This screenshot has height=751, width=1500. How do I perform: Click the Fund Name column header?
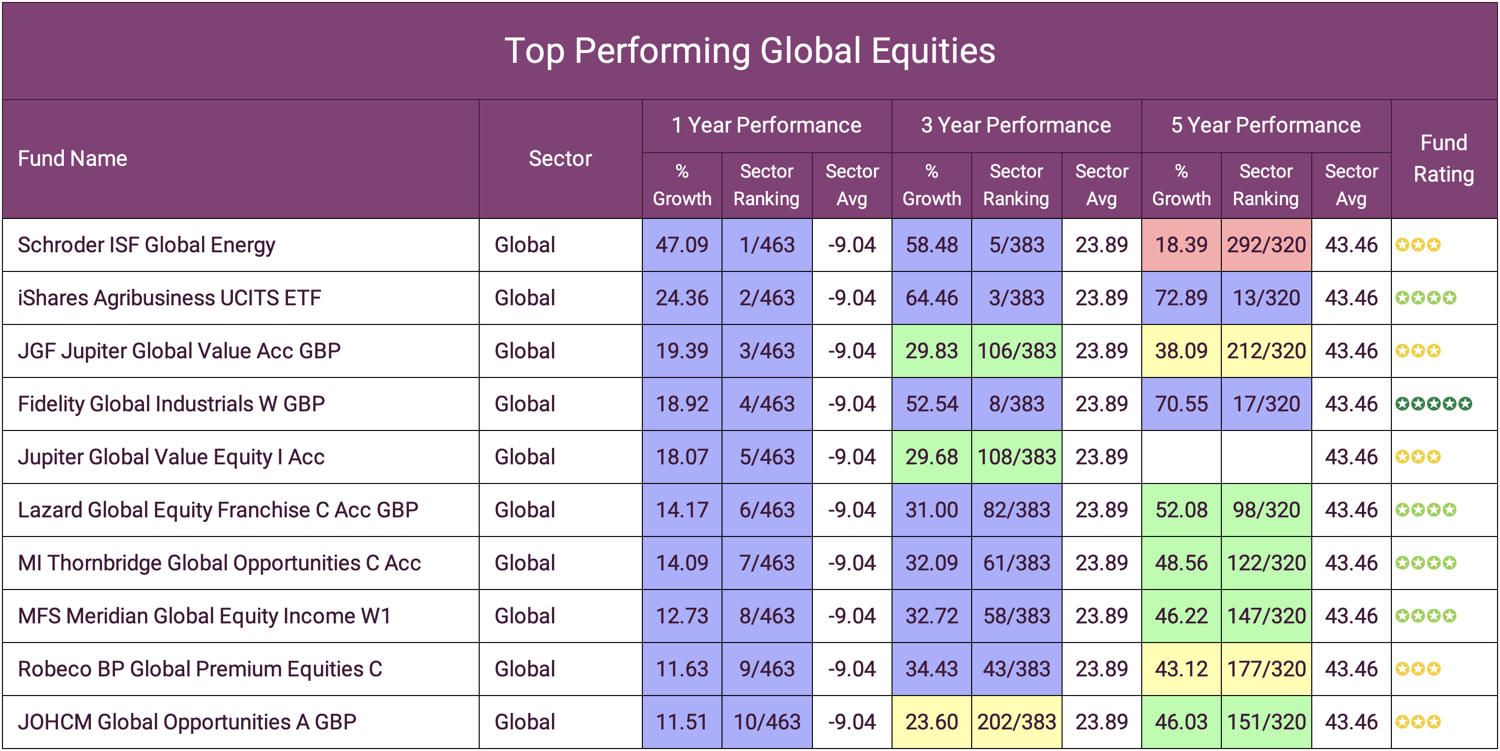pos(73,158)
